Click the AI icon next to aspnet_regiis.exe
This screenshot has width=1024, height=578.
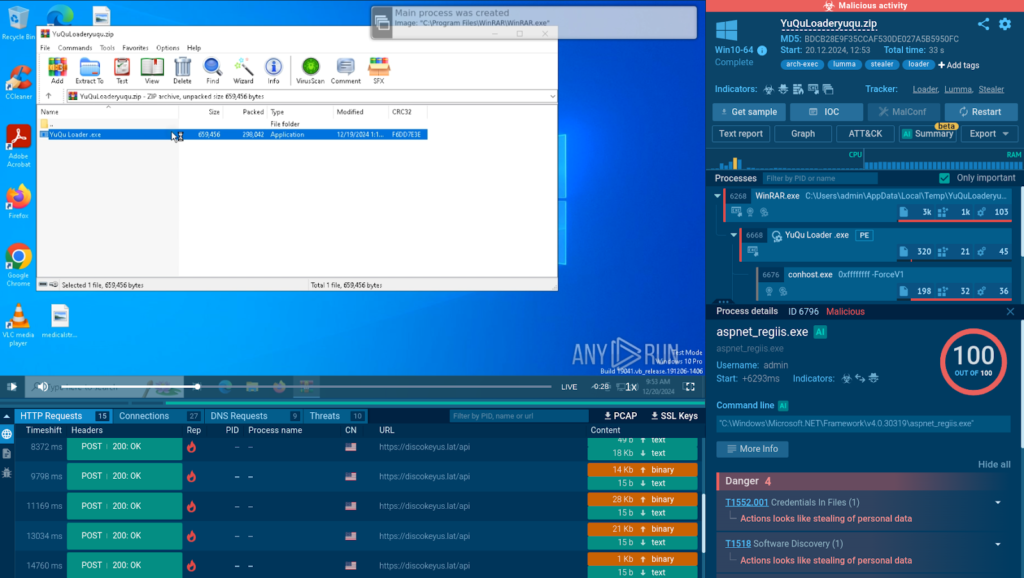pyautogui.click(x=820, y=331)
